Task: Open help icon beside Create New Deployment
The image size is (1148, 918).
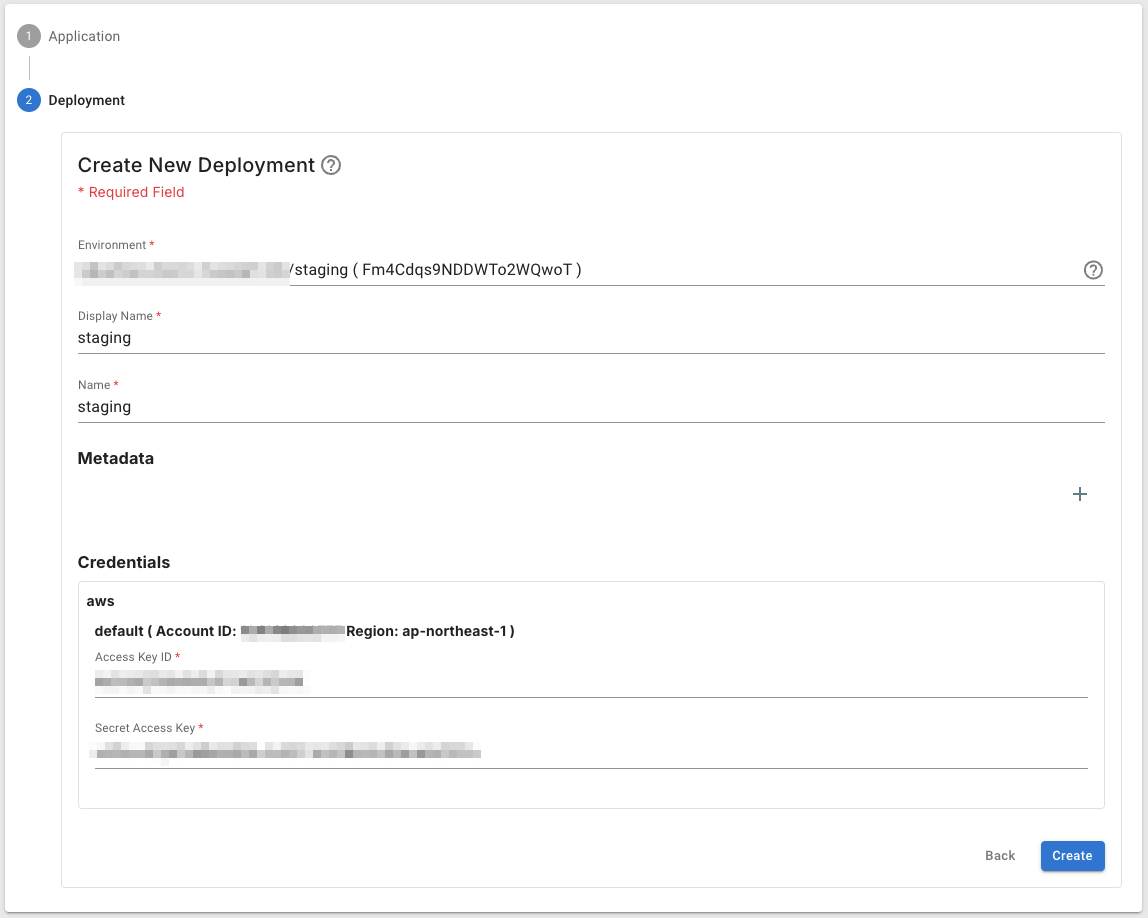Action: [x=331, y=165]
